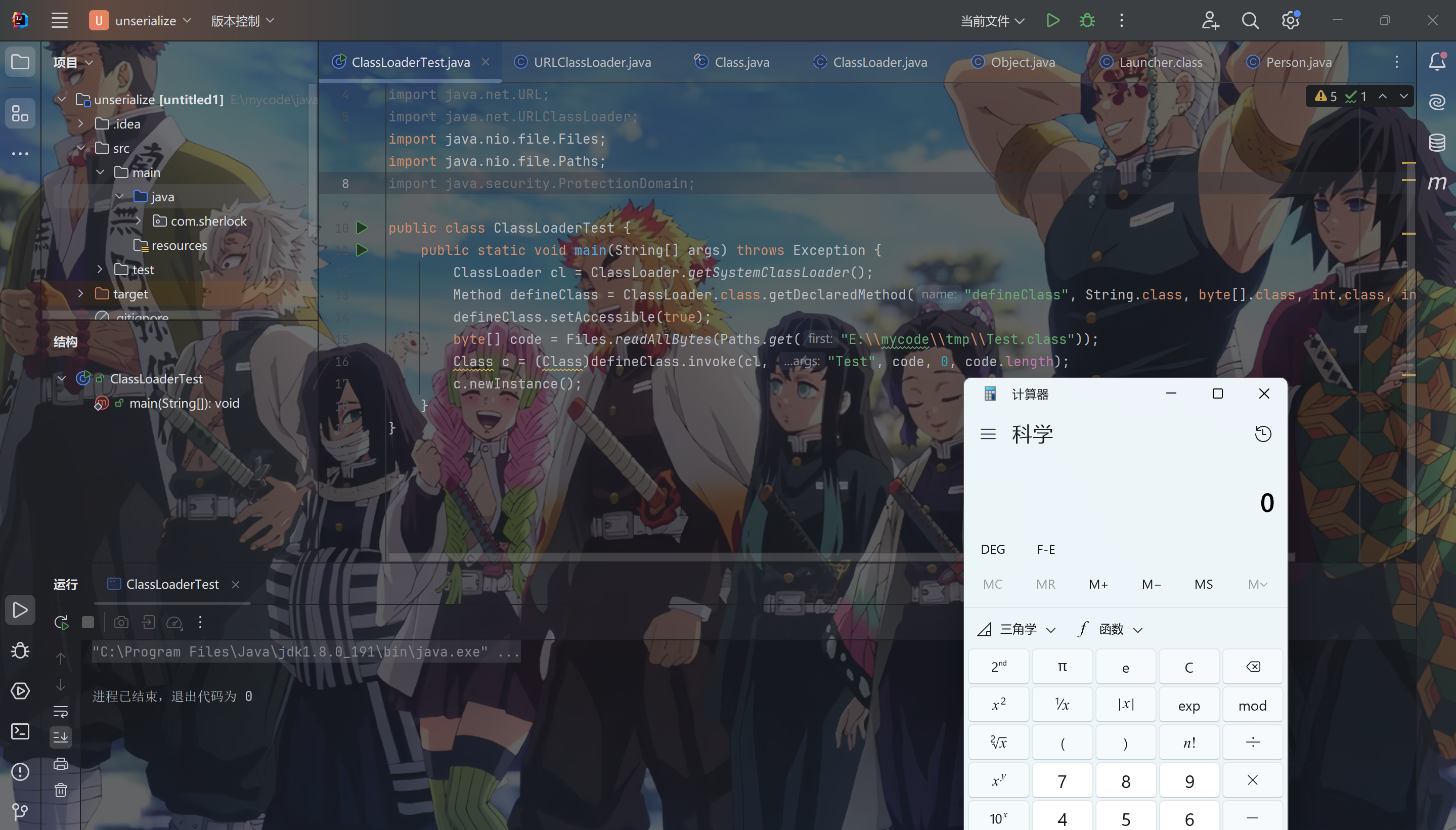This screenshot has height=830, width=1456.
Task: Click the calculator MS memory store button
Action: [x=1204, y=584]
